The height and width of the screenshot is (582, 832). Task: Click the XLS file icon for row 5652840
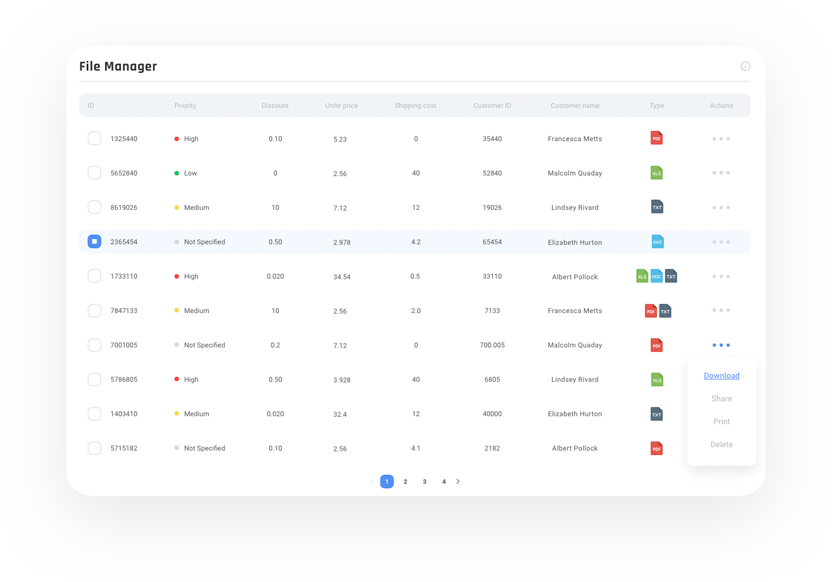(656, 173)
